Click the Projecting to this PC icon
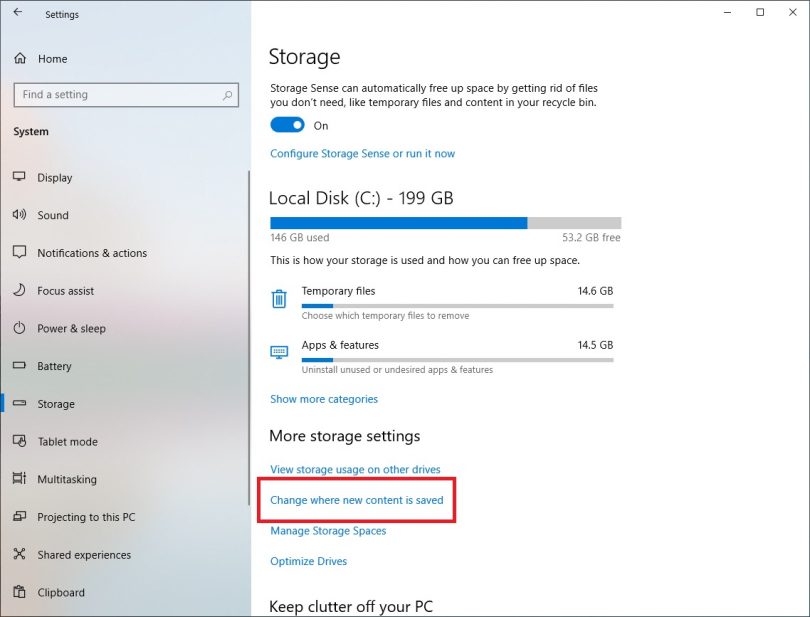 (x=21, y=517)
